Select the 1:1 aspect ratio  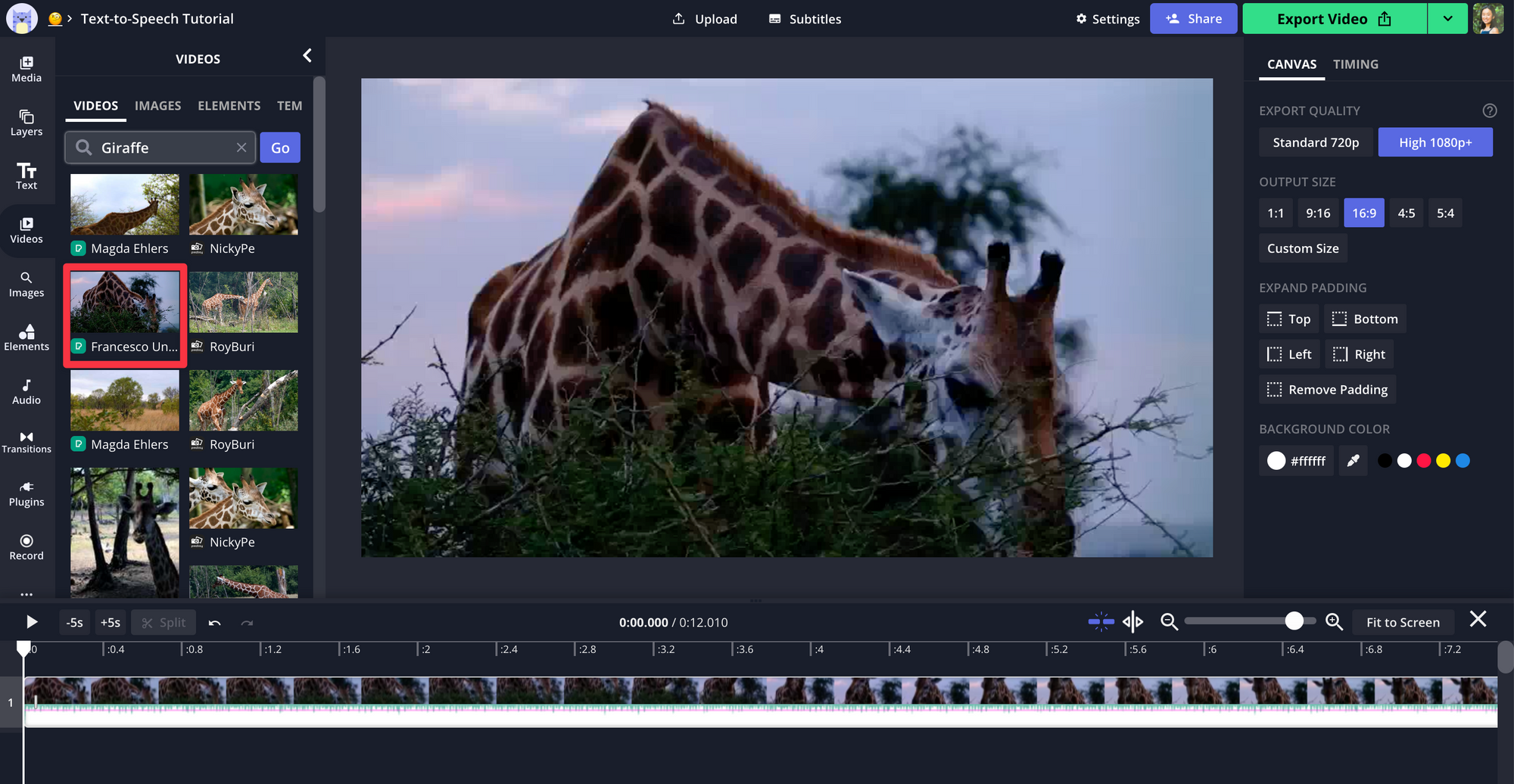(1276, 213)
